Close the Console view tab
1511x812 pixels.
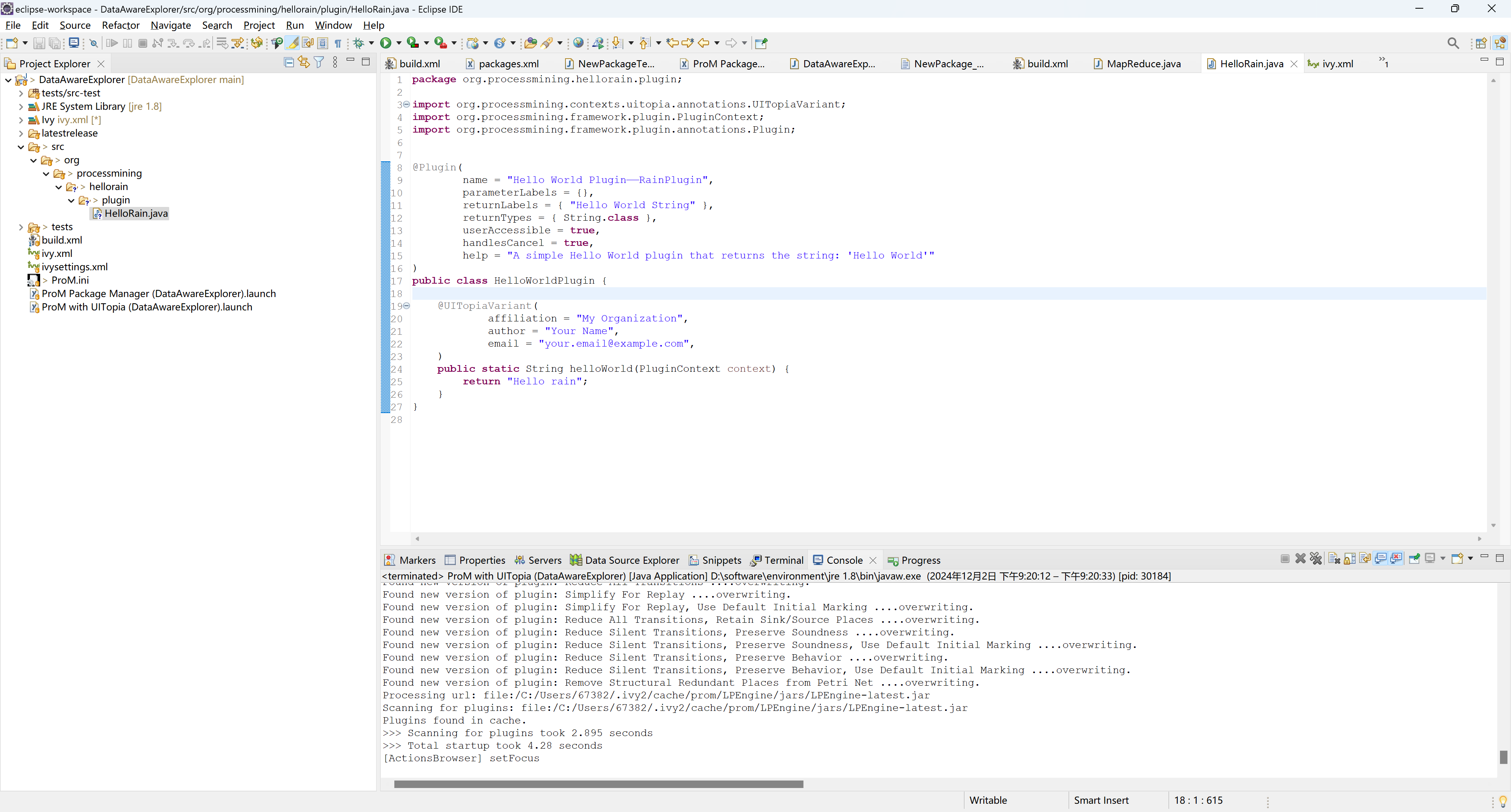click(x=873, y=560)
